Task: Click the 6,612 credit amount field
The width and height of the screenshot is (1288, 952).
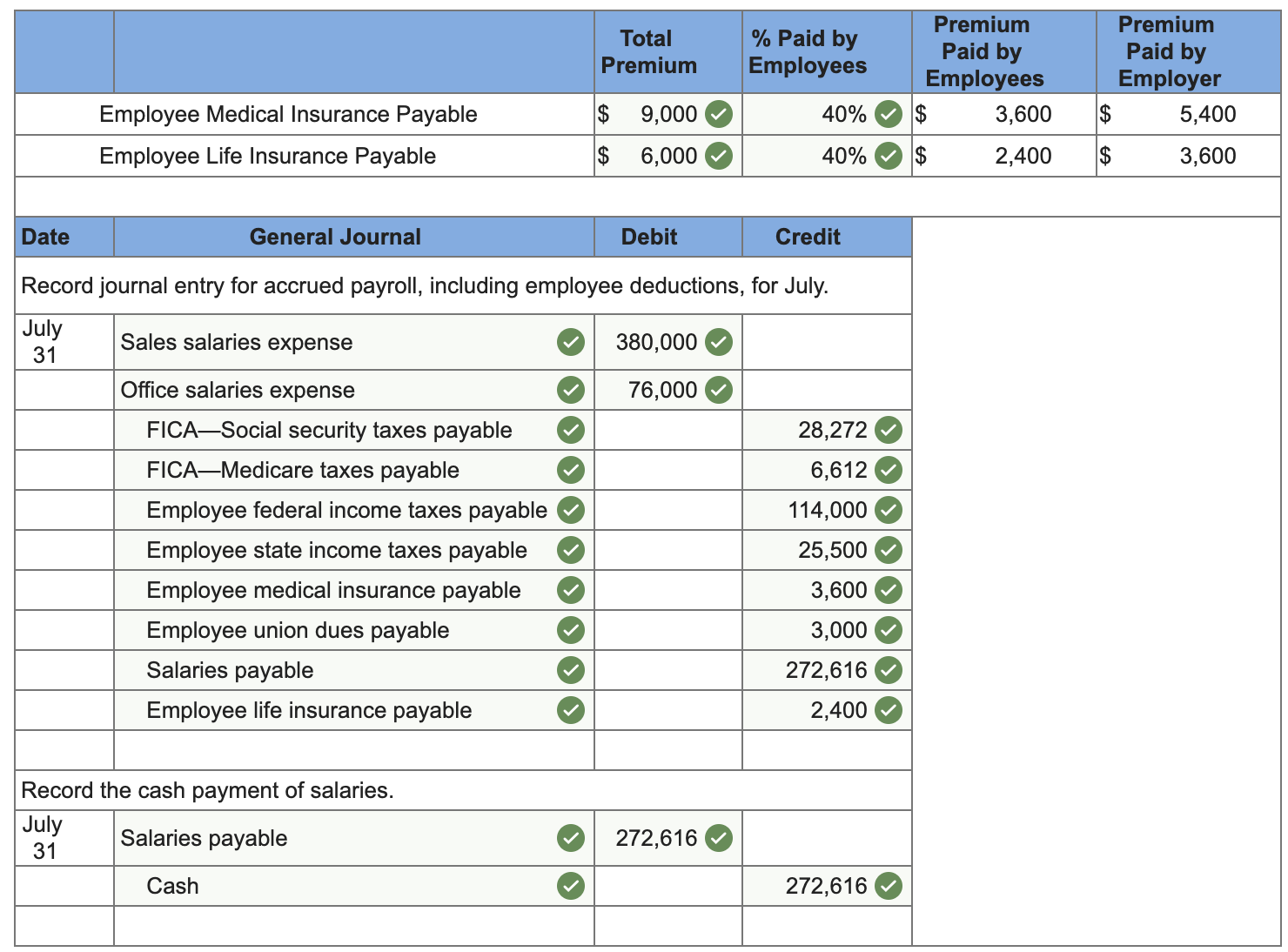Action: pyautogui.click(x=827, y=470)
